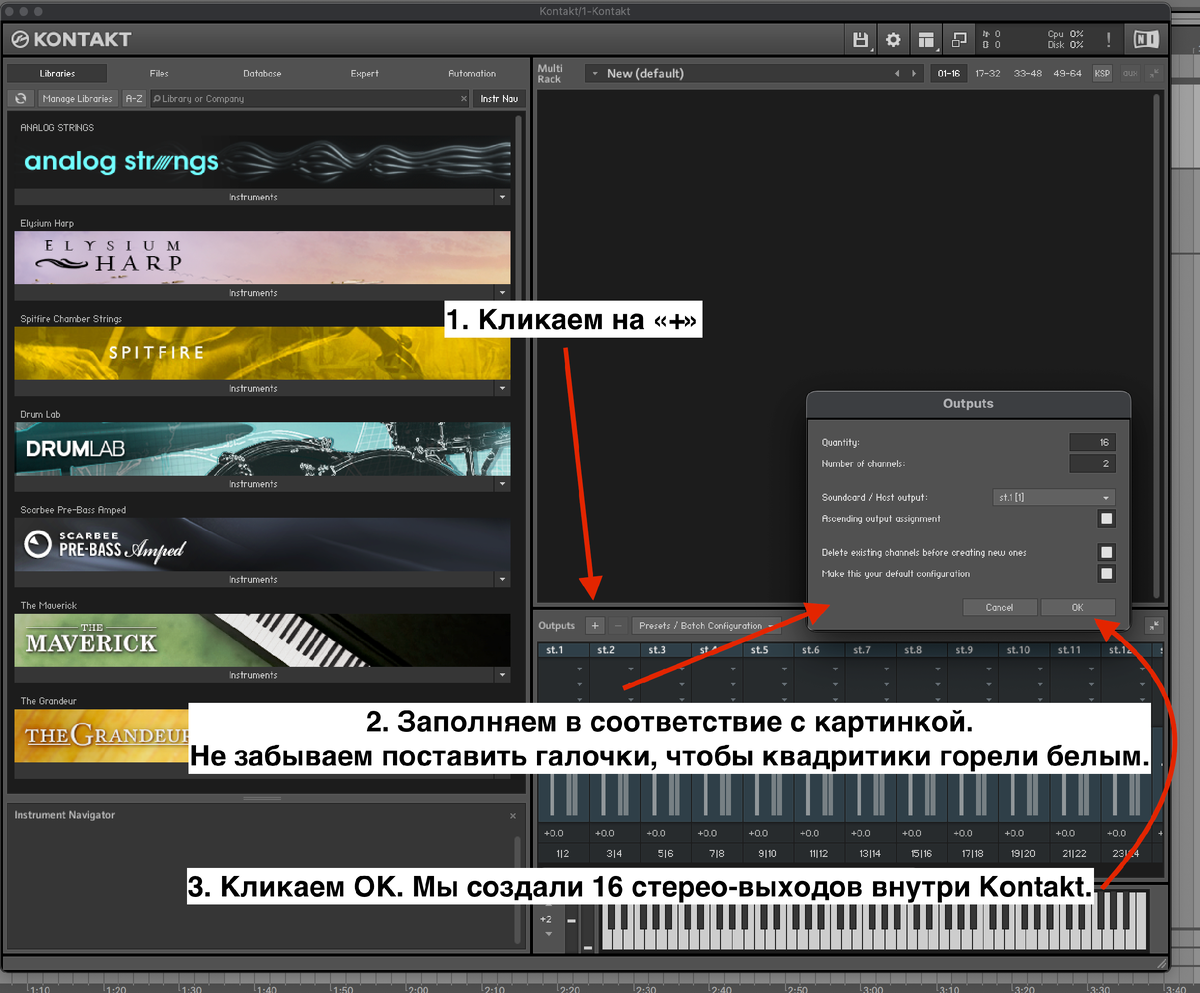The width and height of the screenshot is (1200, 993).
Task: Close the Instrument Navigator pane
Action: (511, 817)
